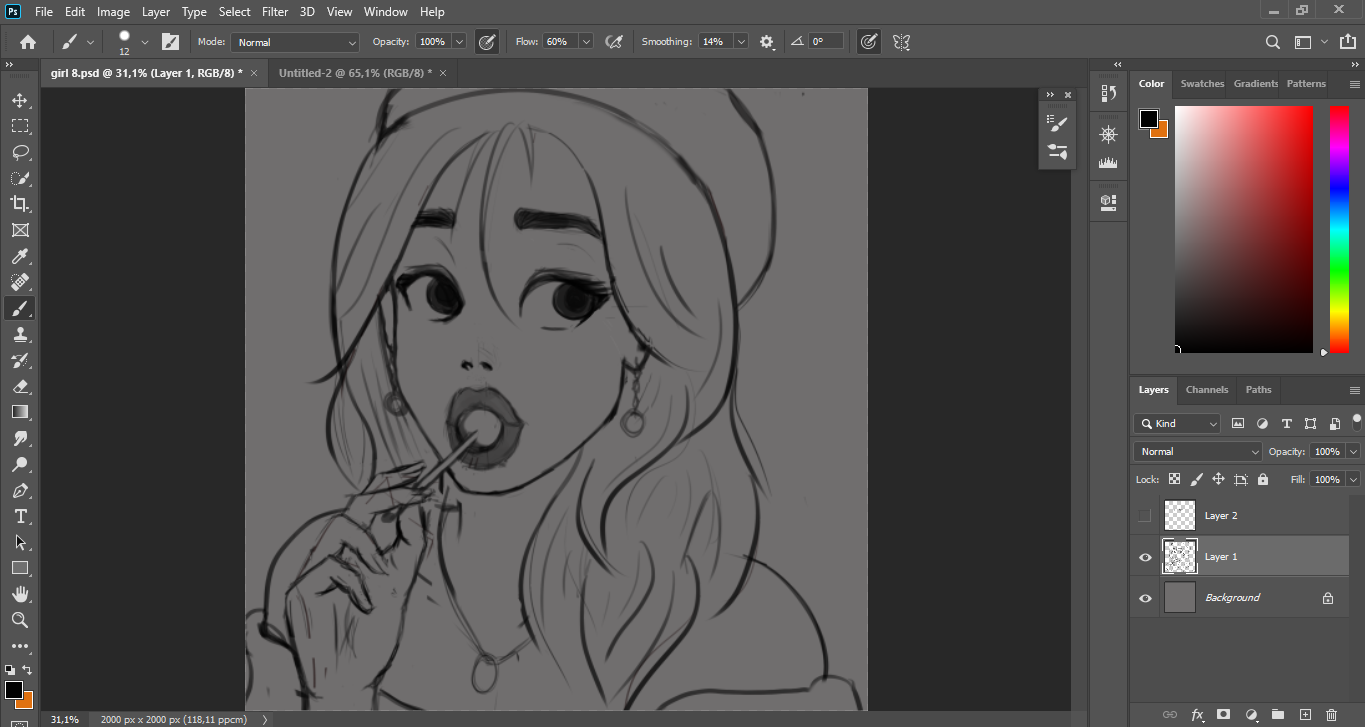Open the layer blend mode Normal dropdown

point(1198,452)
